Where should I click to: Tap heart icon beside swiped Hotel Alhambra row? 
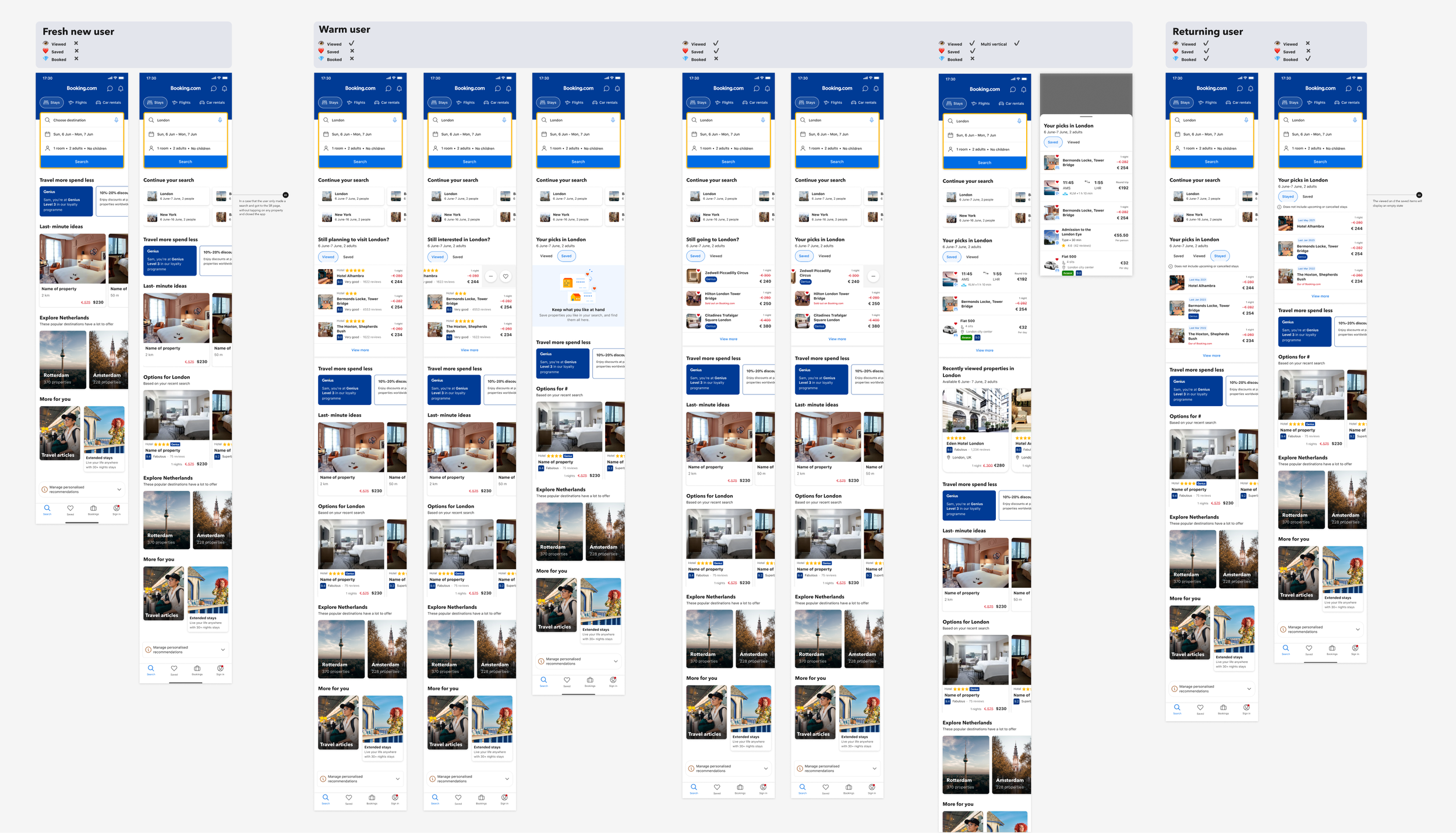[x=506, y=277]
